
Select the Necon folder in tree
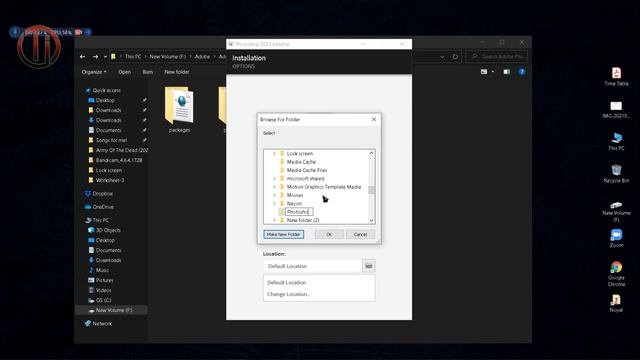294,203
